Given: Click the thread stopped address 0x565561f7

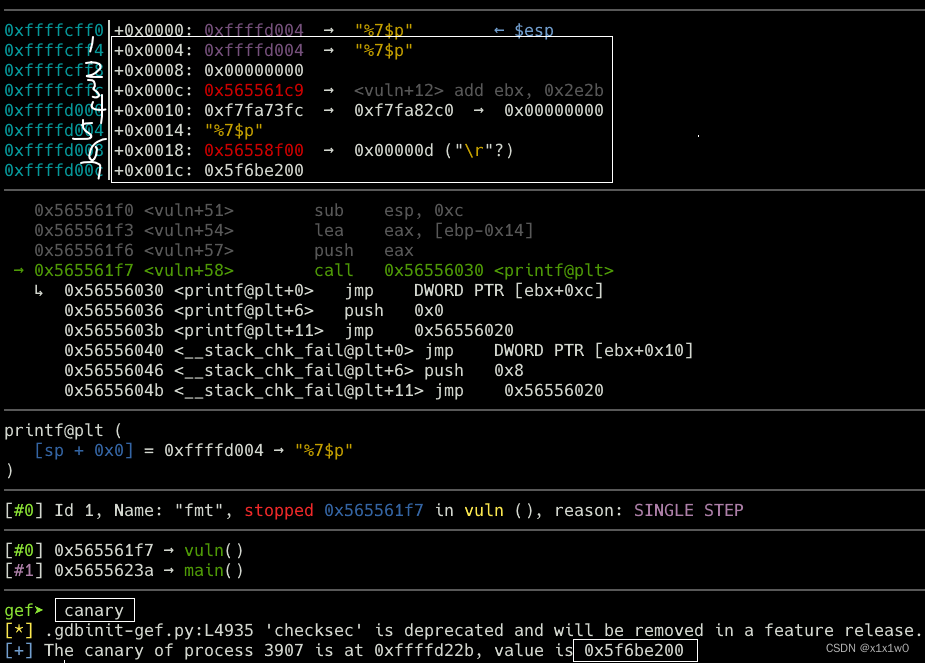Looking at the screenshot, I should [x=373, y=510].
